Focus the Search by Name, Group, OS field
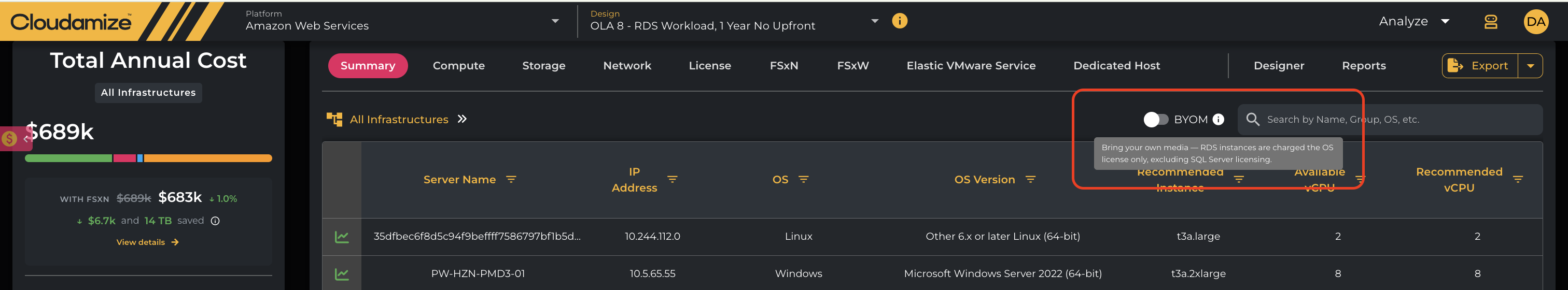The image size is (1568, 290). coord(1390,119)
